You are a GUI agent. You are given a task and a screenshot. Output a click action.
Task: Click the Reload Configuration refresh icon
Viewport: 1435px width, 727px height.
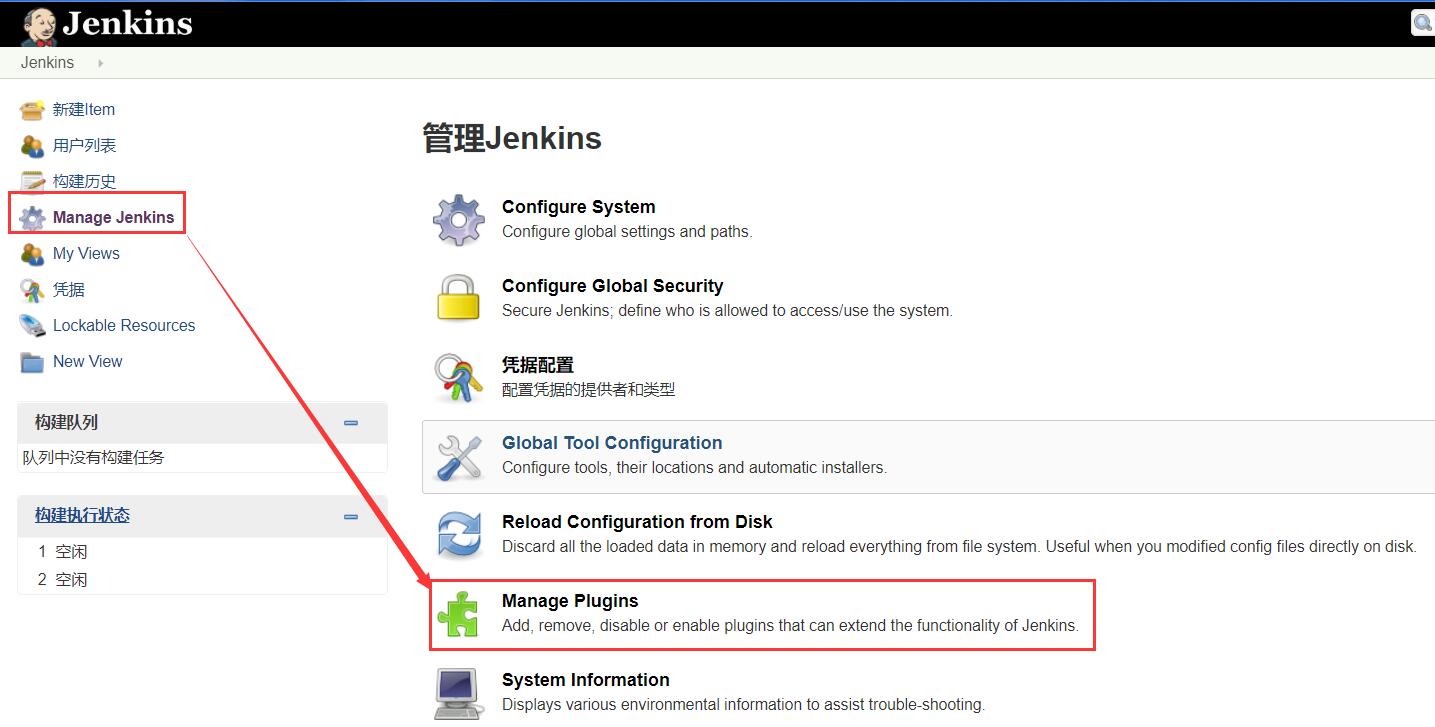(459, 534)
